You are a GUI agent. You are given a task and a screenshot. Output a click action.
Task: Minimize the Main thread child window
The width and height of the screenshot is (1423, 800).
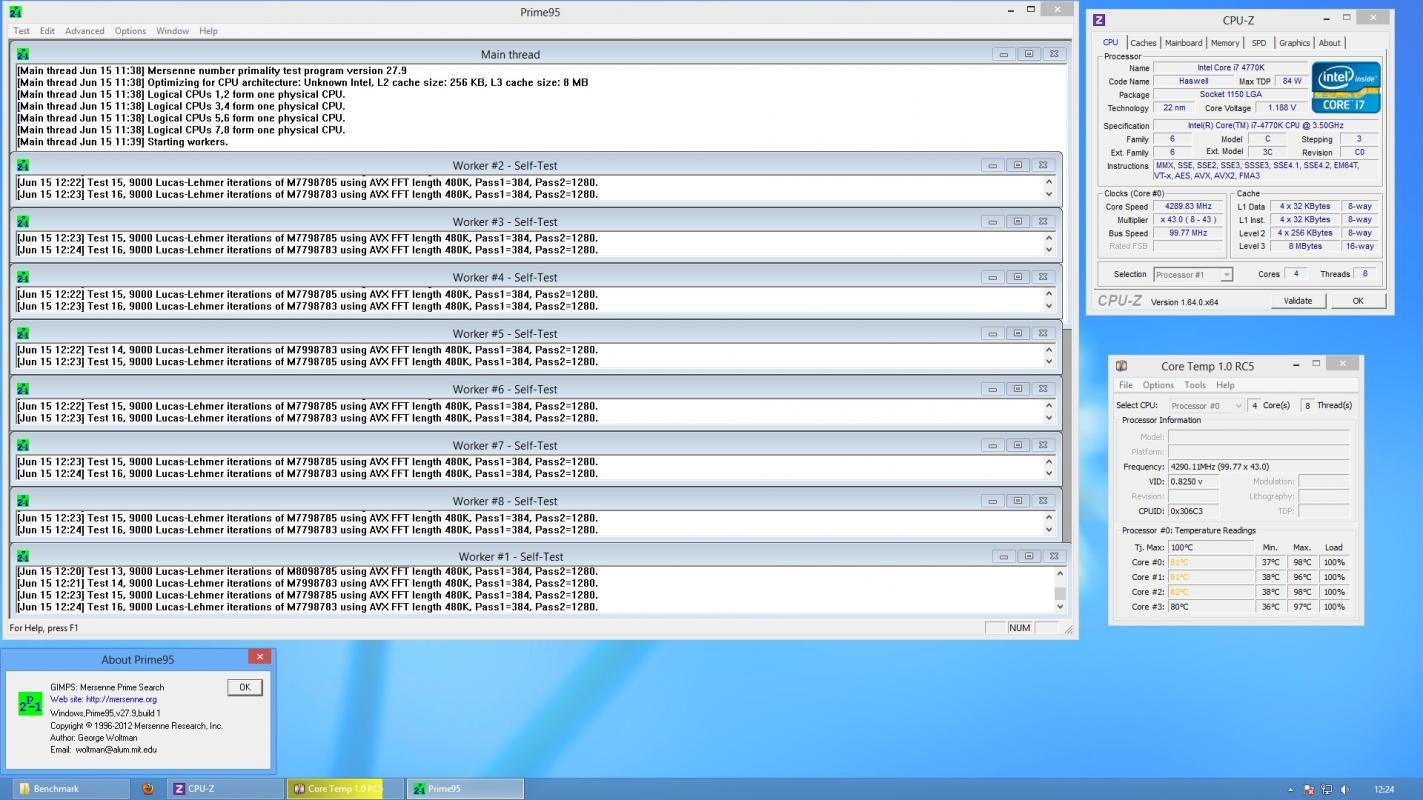[1003, 54]
